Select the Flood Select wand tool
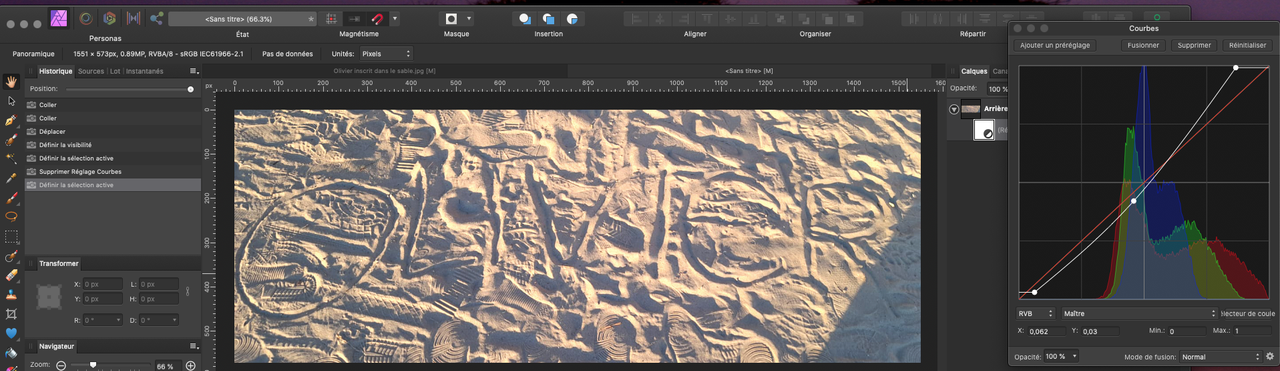This screenshot has height=371, width=1280. coord(11,158)
